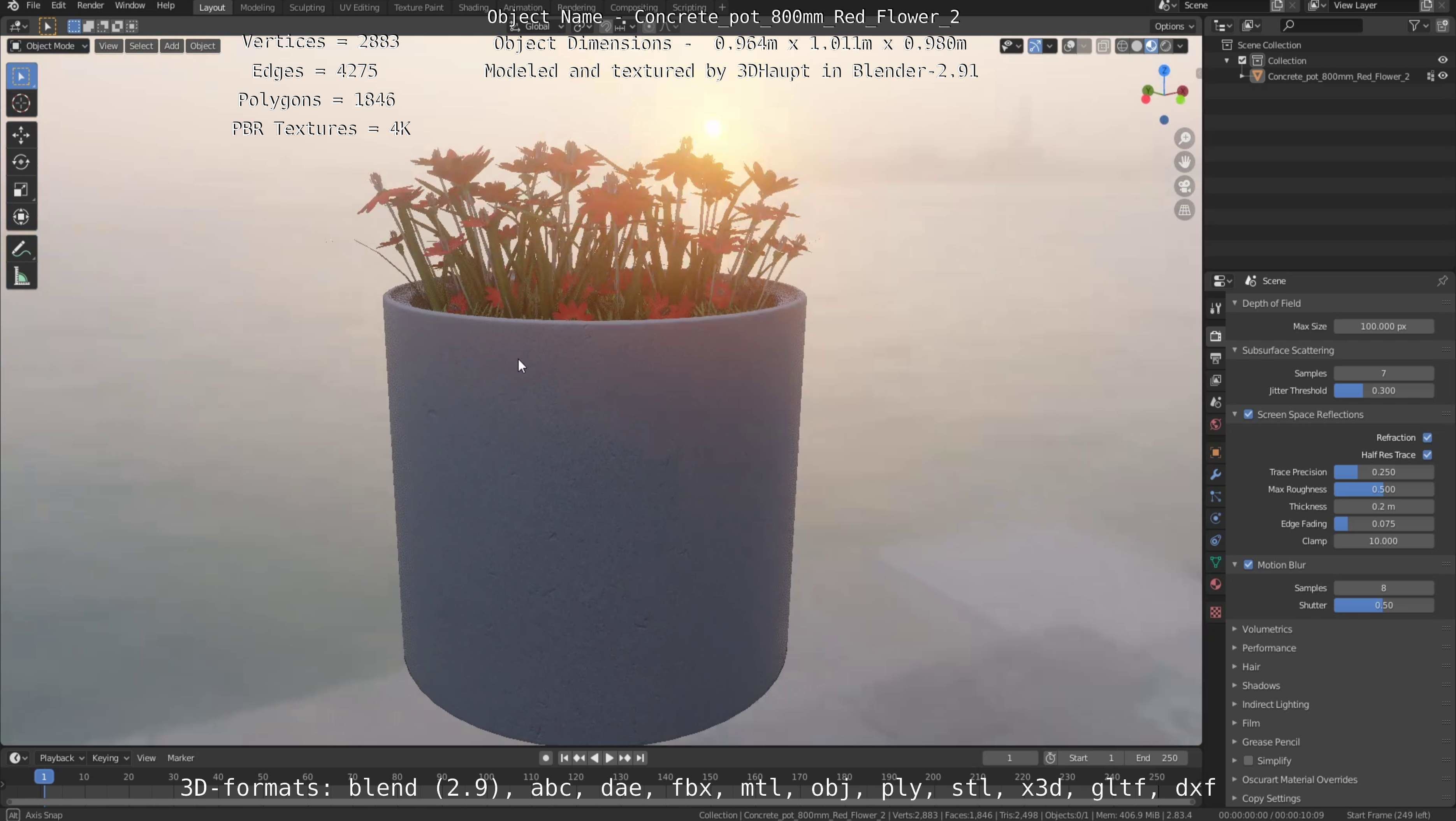The image size is (1456, 821).
Task: Open the Options dropdown in viewport
Action: click(x=1173, y=26)
